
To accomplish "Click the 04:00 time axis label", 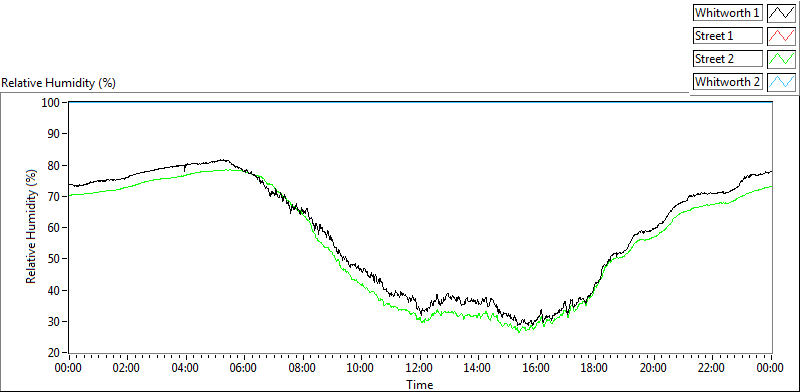I will pos(185,368).
